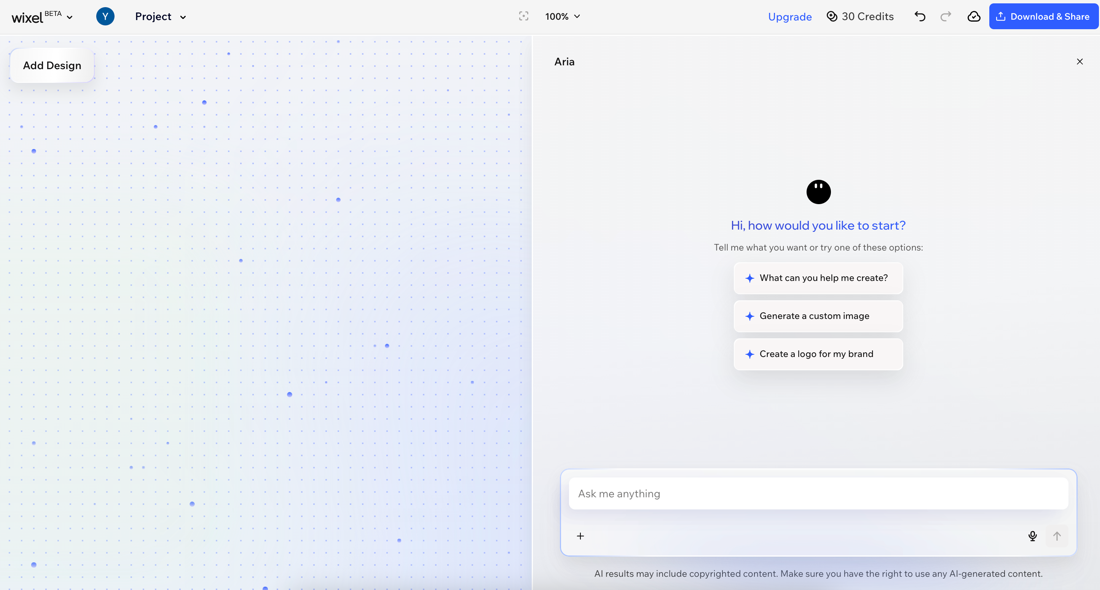The height and width of the screenshot is (590, 1100).
Task: Select the fit-to-screen icon near zoom control
Action: (x=523, y=16)
